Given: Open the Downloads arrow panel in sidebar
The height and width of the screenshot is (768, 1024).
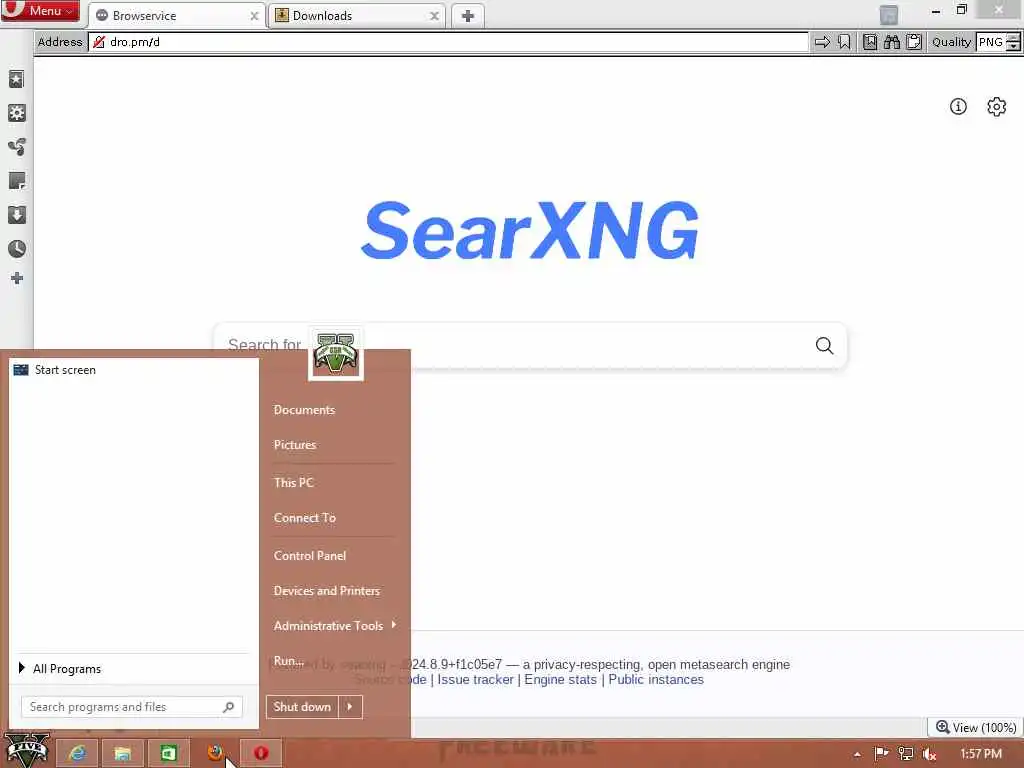Looking at the screenshot, I should point(17,215).
